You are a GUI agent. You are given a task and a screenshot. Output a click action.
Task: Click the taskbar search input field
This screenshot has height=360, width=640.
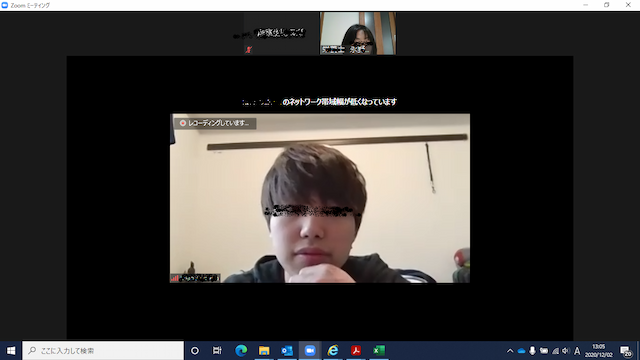[x=103, y=351]
